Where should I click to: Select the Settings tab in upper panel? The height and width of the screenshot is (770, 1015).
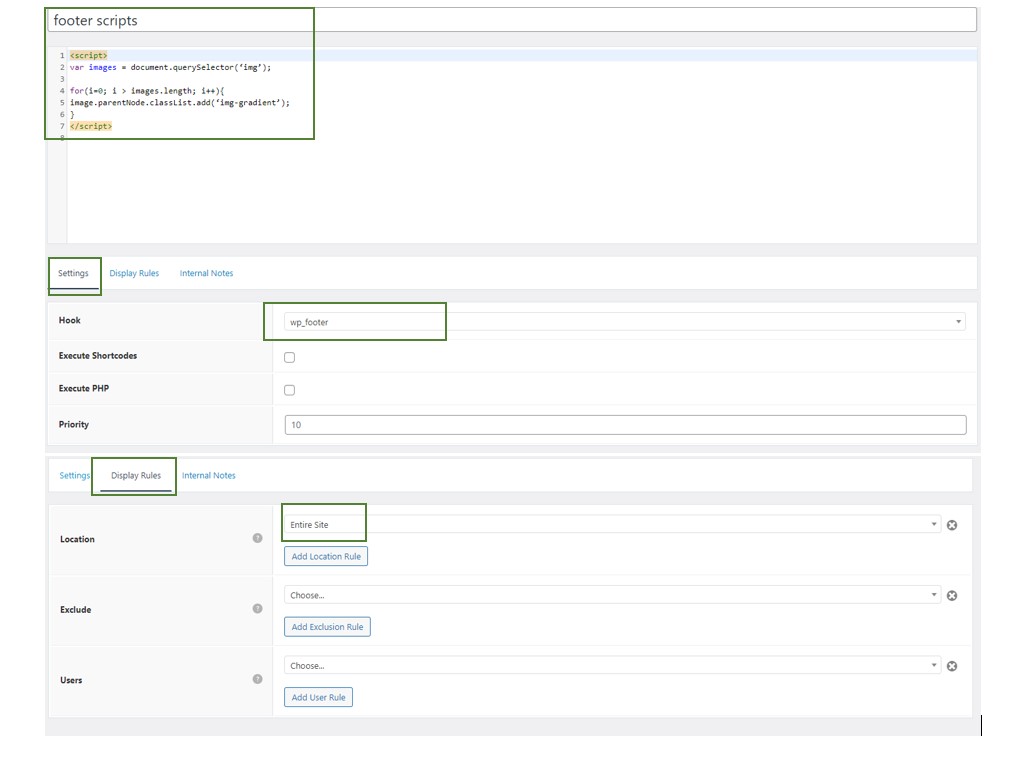[73, 274]
